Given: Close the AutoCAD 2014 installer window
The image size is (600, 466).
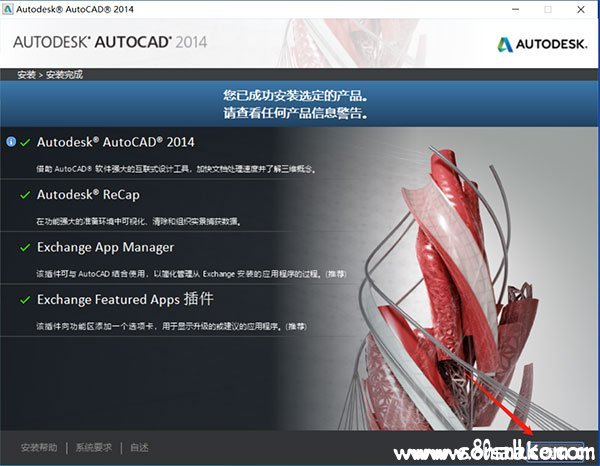Looking at the screenshot, I should [x=581, y=10].
